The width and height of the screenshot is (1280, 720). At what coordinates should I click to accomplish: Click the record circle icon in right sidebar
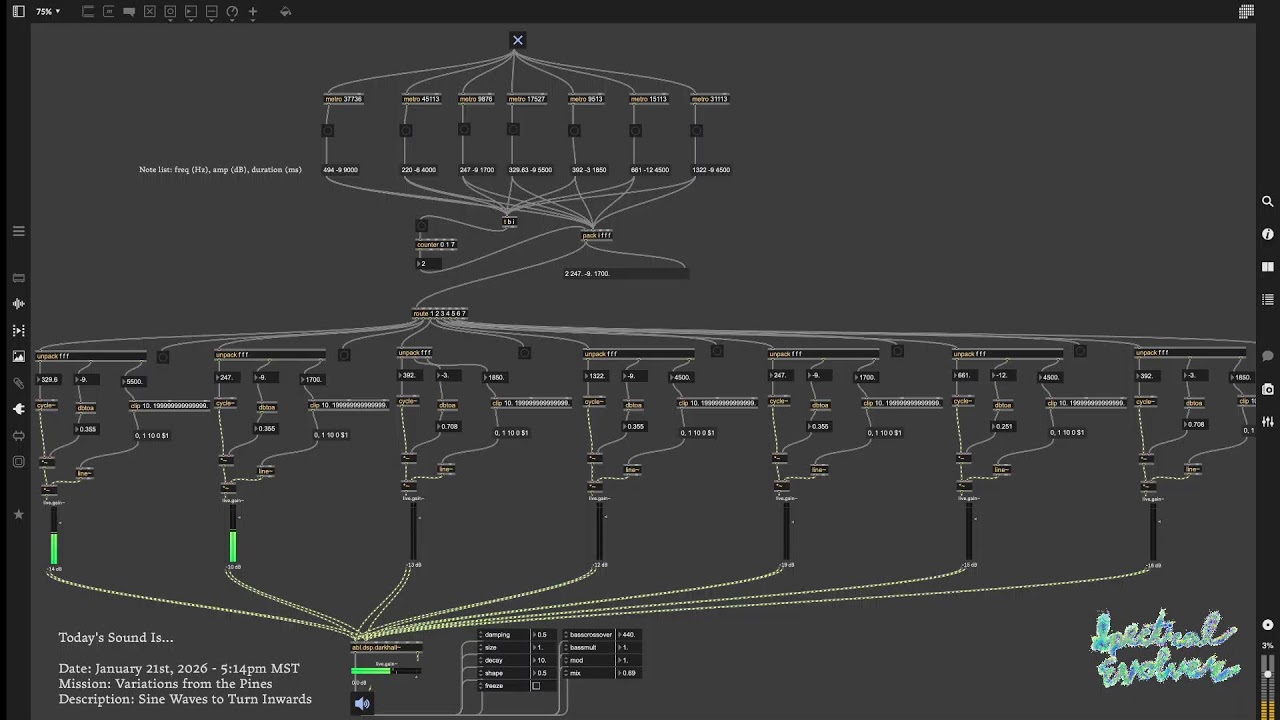[1268, 624]
